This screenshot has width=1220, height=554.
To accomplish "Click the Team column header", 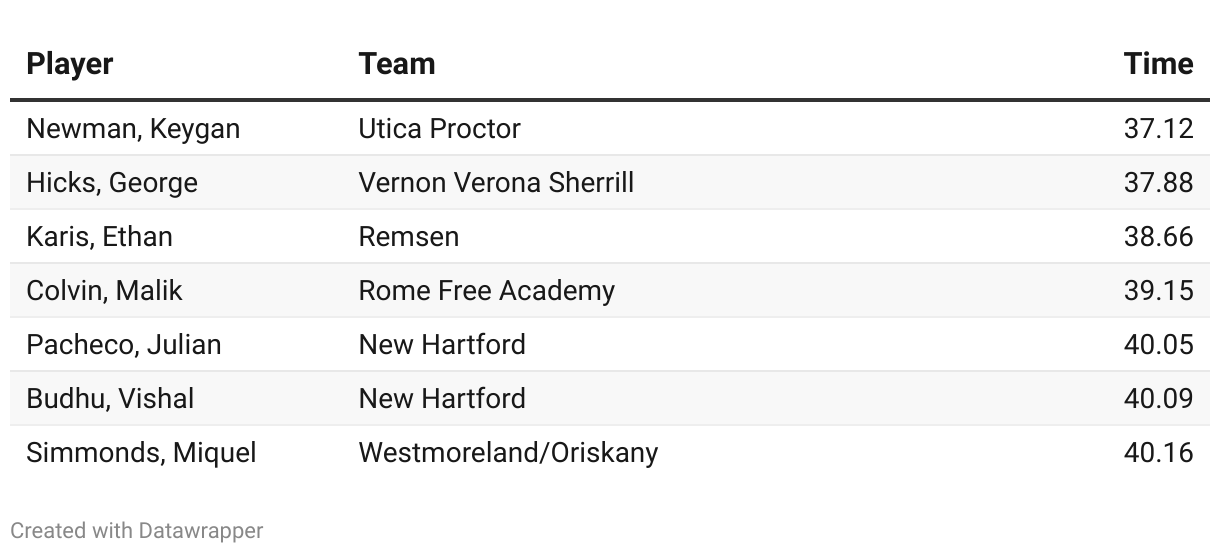I will tap(397, 64).
